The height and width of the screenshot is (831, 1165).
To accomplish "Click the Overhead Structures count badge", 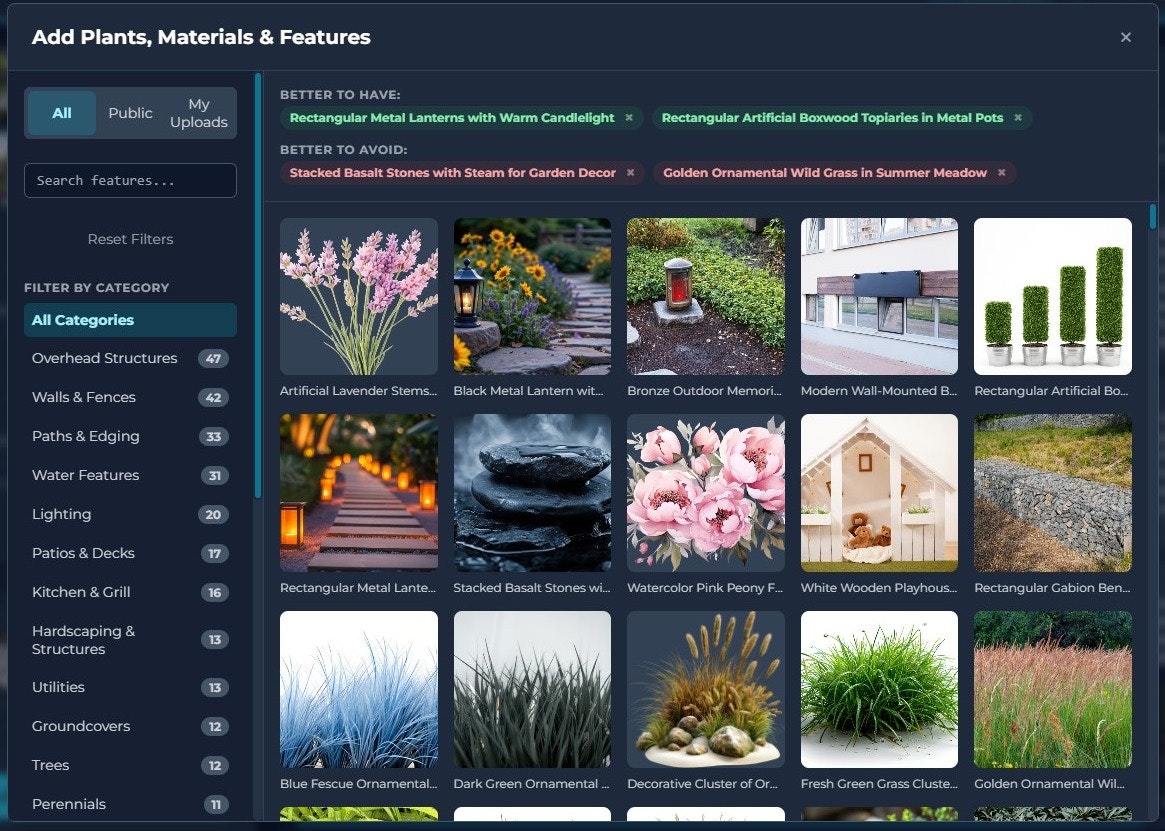I will pyautogui.click(x=215, y=358).
